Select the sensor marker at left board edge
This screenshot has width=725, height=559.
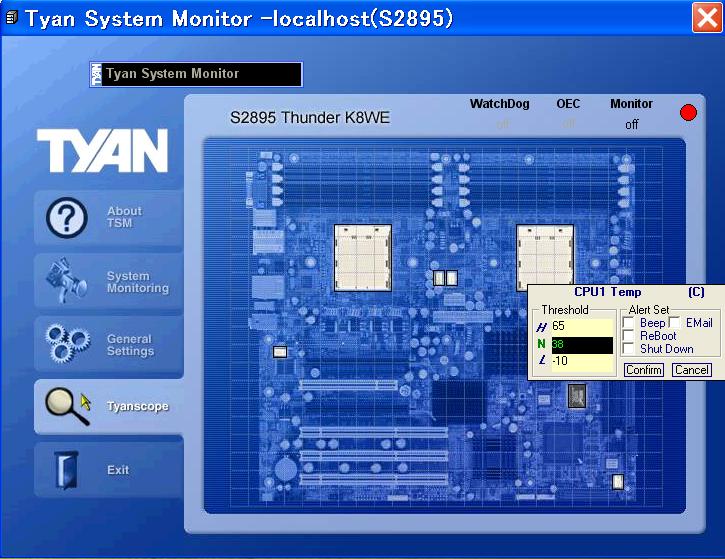(280, 352)
